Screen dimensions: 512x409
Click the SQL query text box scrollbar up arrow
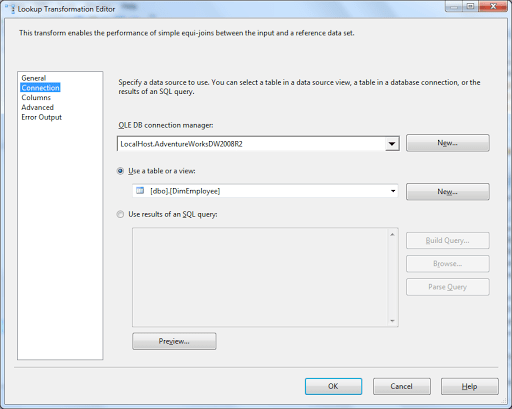(392, 235)
